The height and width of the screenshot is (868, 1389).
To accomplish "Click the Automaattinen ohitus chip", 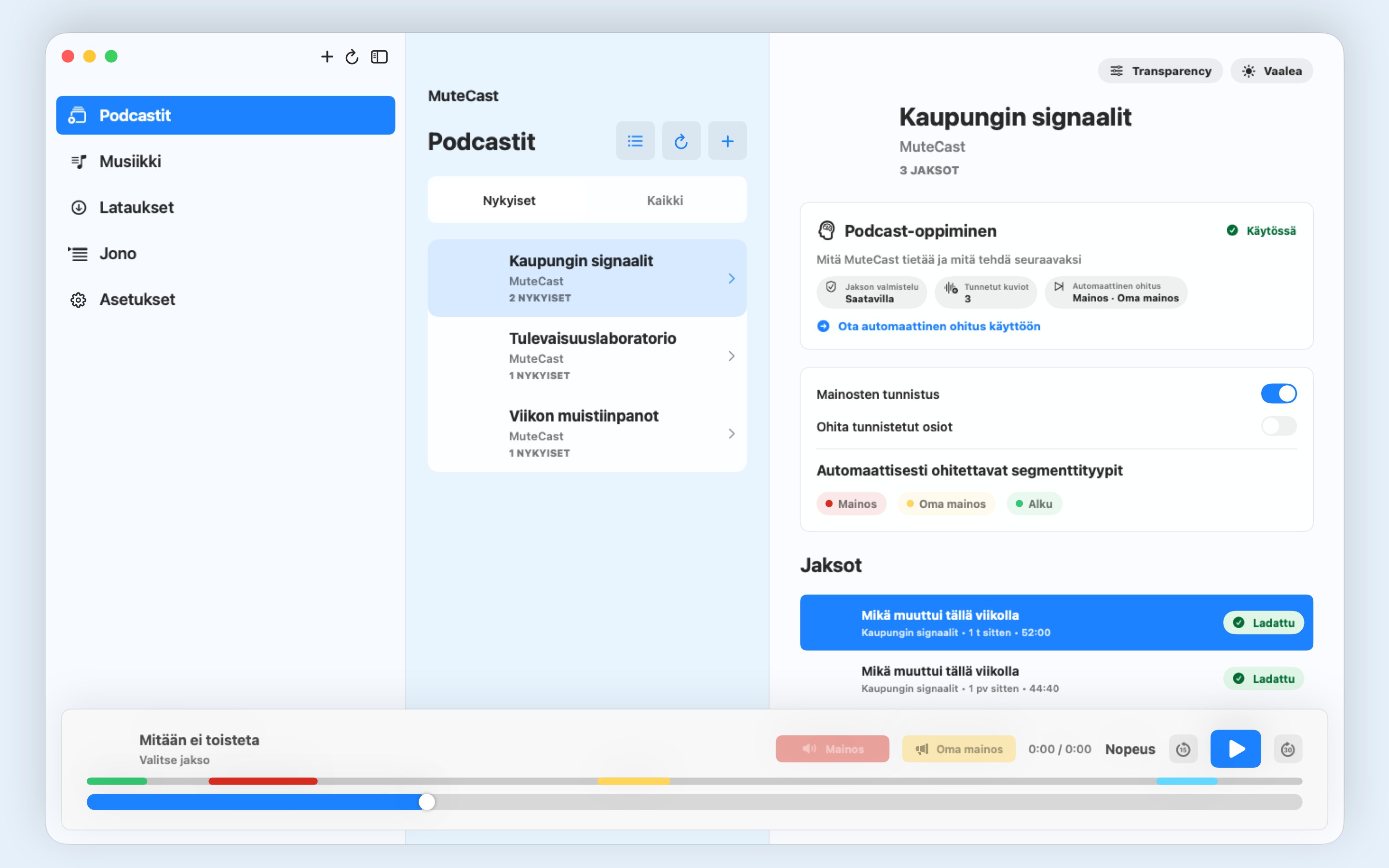I will (x=1116, y=292).
